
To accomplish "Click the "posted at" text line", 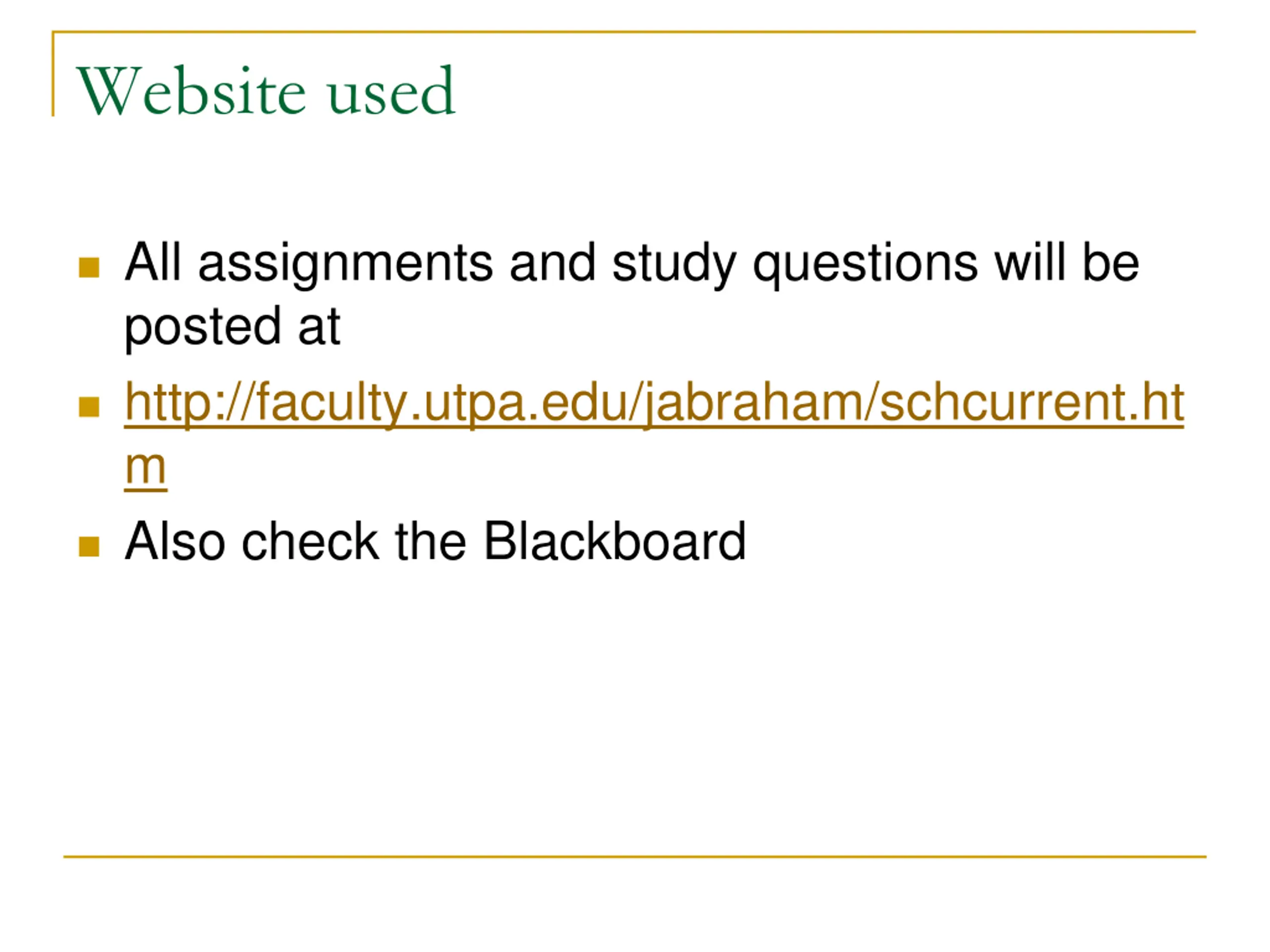I will pos(233,328).
